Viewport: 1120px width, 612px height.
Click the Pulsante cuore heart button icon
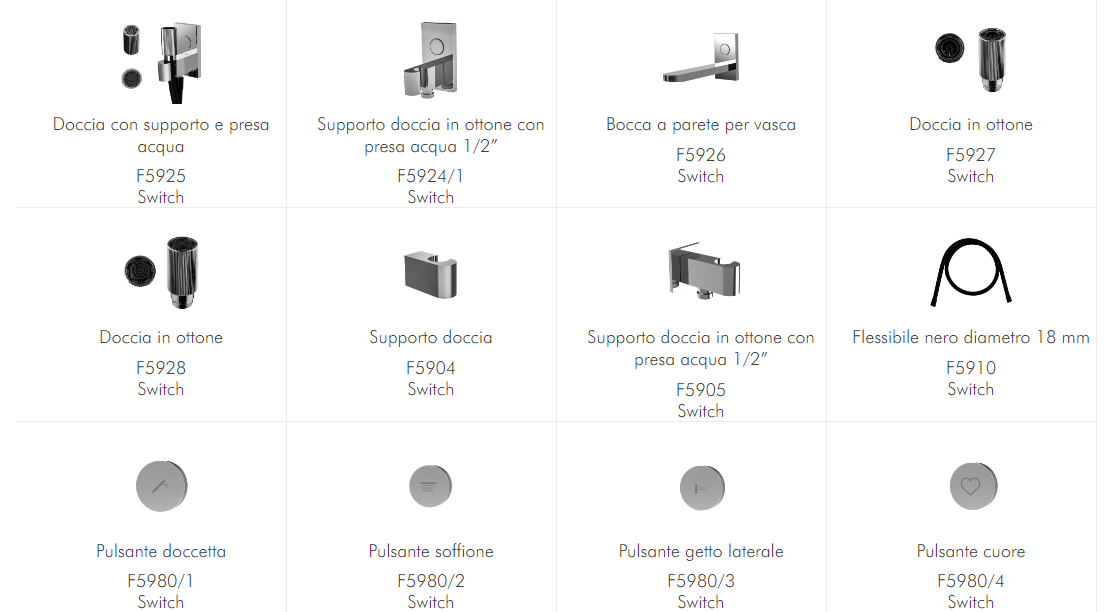click(x=971, y=487)
